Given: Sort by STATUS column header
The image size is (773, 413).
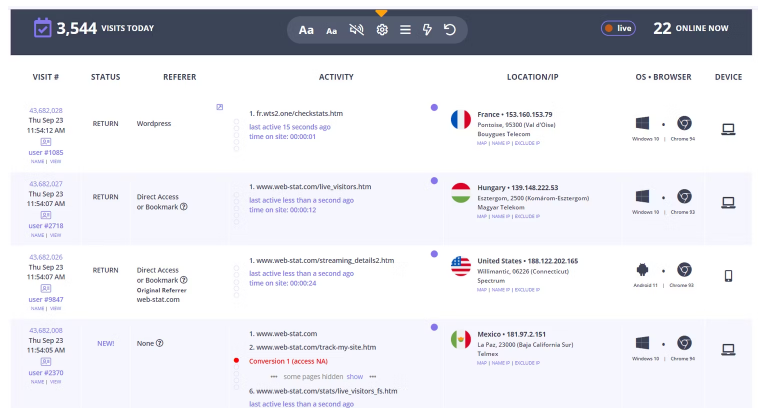Looking at the screenshot, I should click(x=105, y=77).
